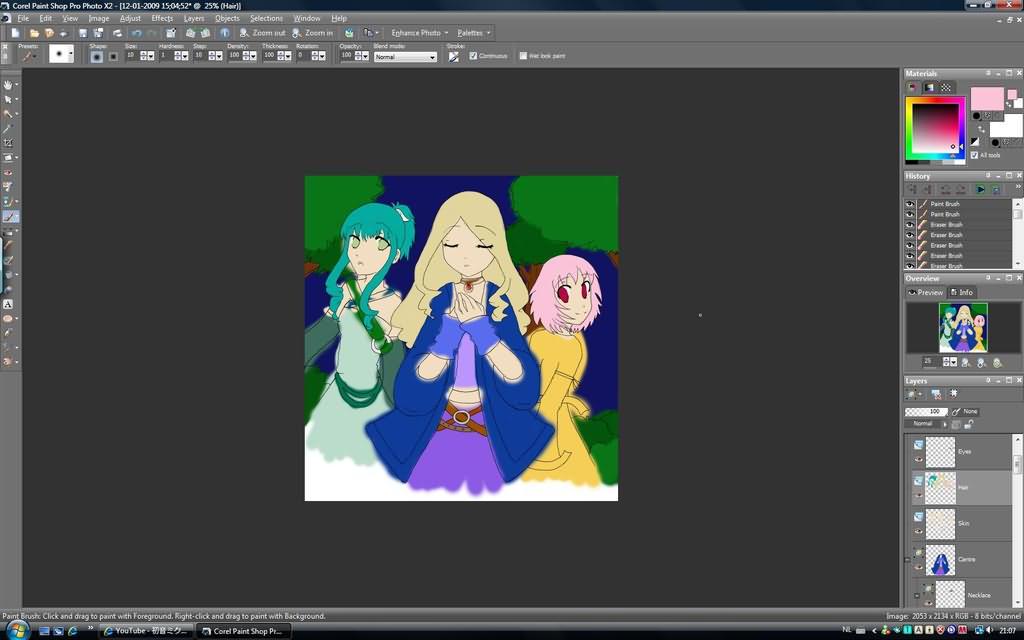Click the Save disk icon
The width and height of the screenshot is (1024, 640).
tap(83, 33)
